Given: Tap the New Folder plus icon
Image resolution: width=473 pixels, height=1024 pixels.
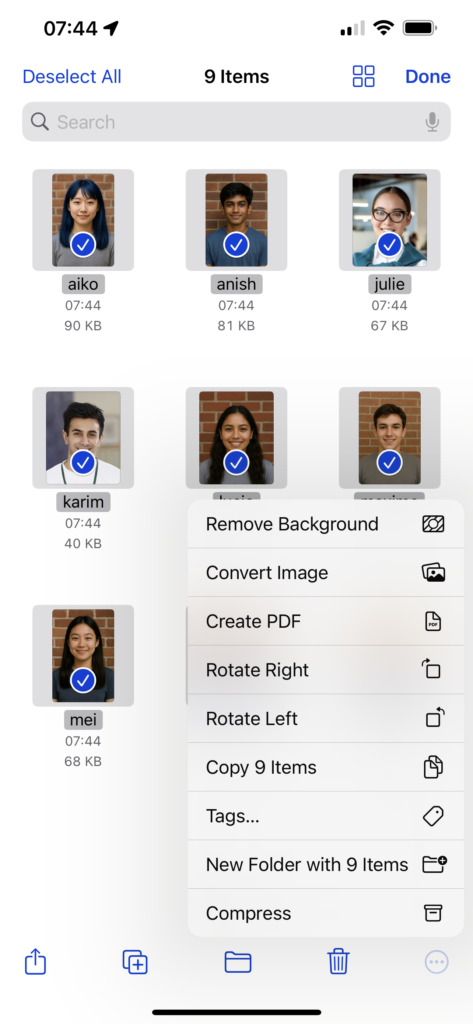Looking at the screenshot, I should pyautogui.click(x=434, y=864).
